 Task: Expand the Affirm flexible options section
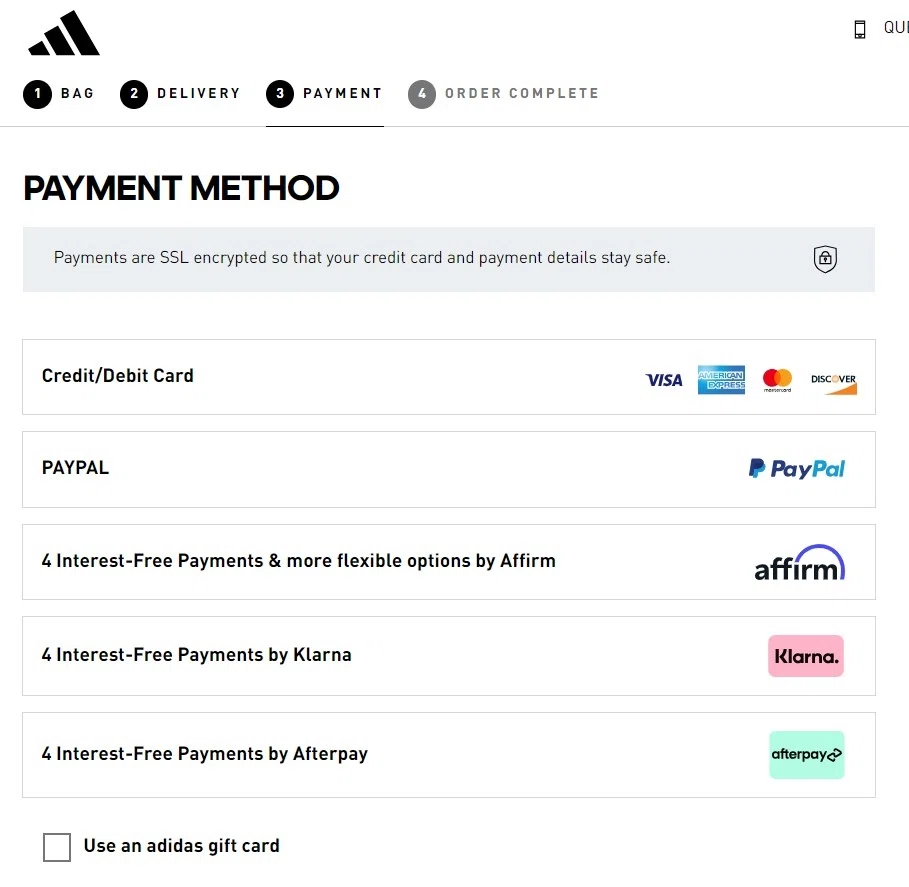[x=448, y=562]
